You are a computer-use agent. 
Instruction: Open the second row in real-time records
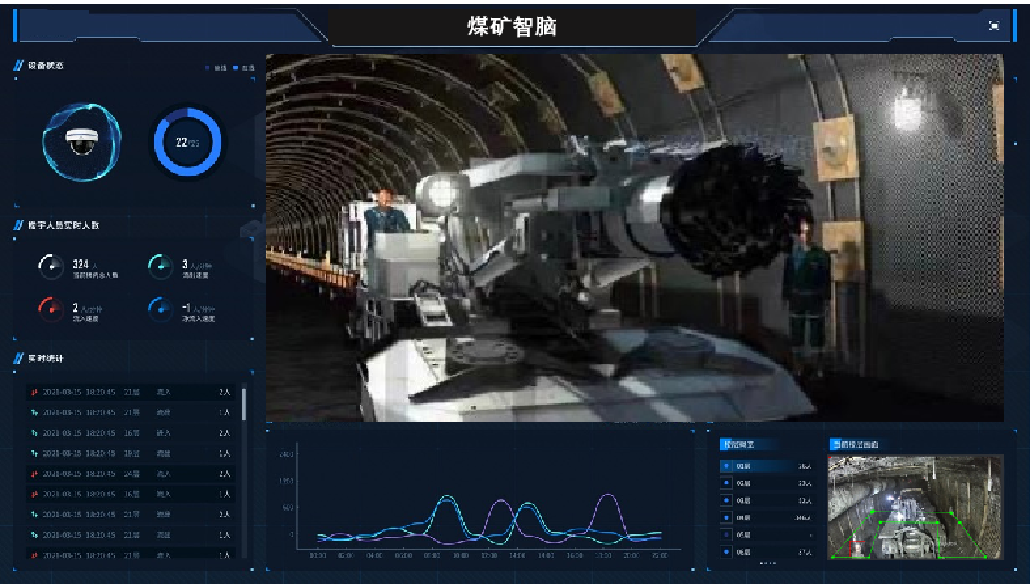[130, 412]
